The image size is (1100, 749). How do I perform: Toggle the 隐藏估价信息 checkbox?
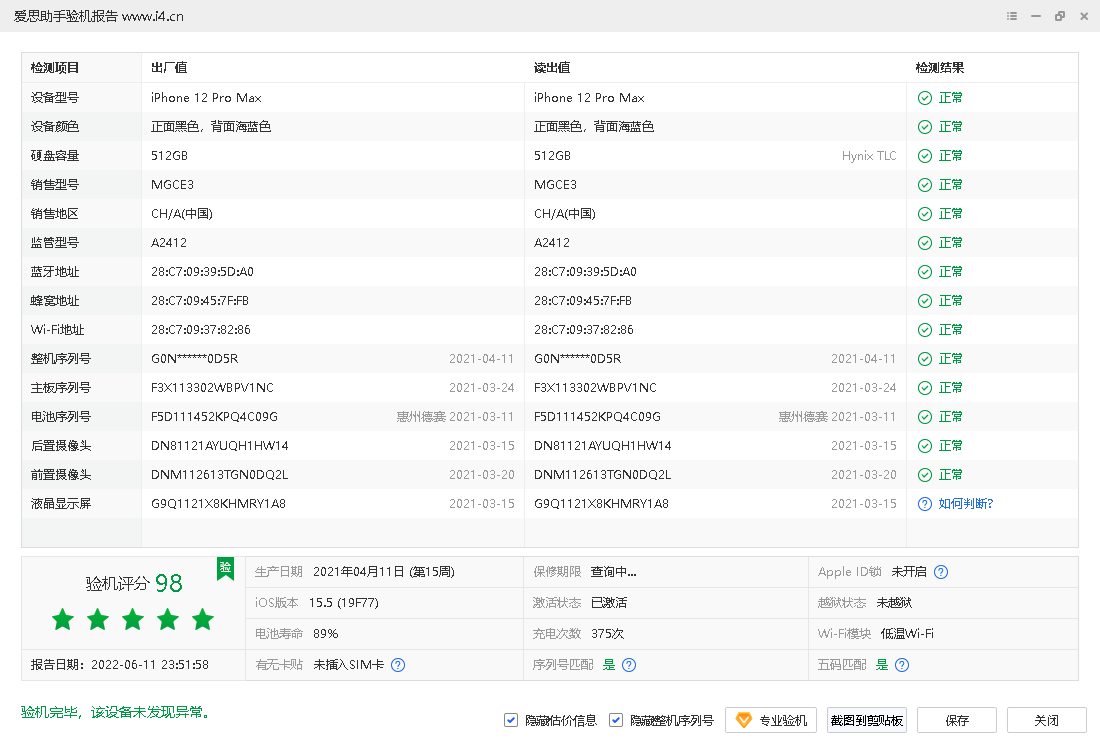[x=511, y=720]
